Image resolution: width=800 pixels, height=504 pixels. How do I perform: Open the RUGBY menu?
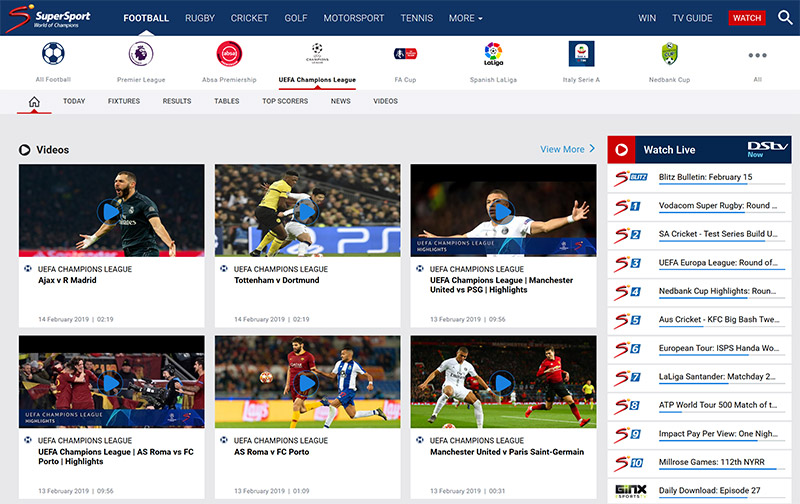(x=199, y=18)
